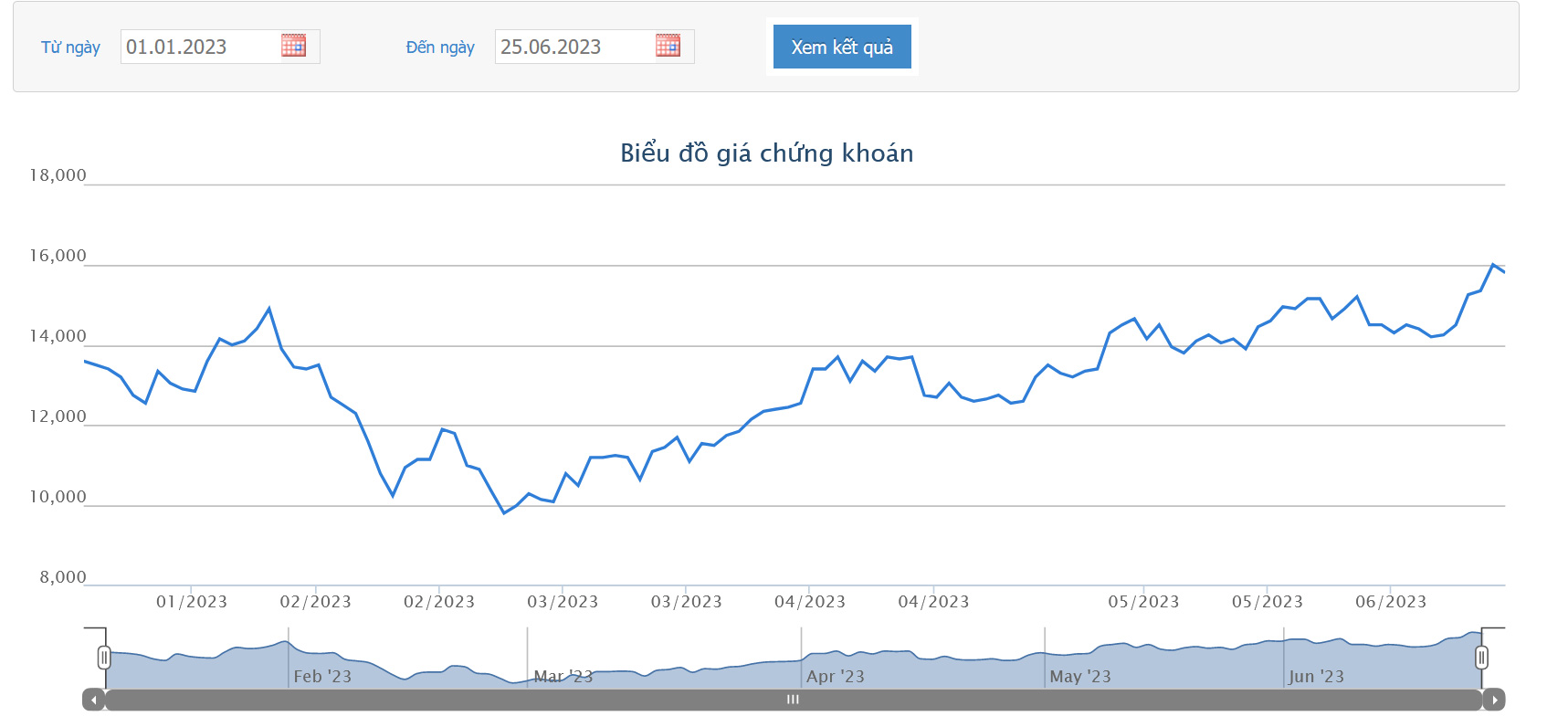Click the chart title Biểu đồ giá chứng khoán

point(767,153)
